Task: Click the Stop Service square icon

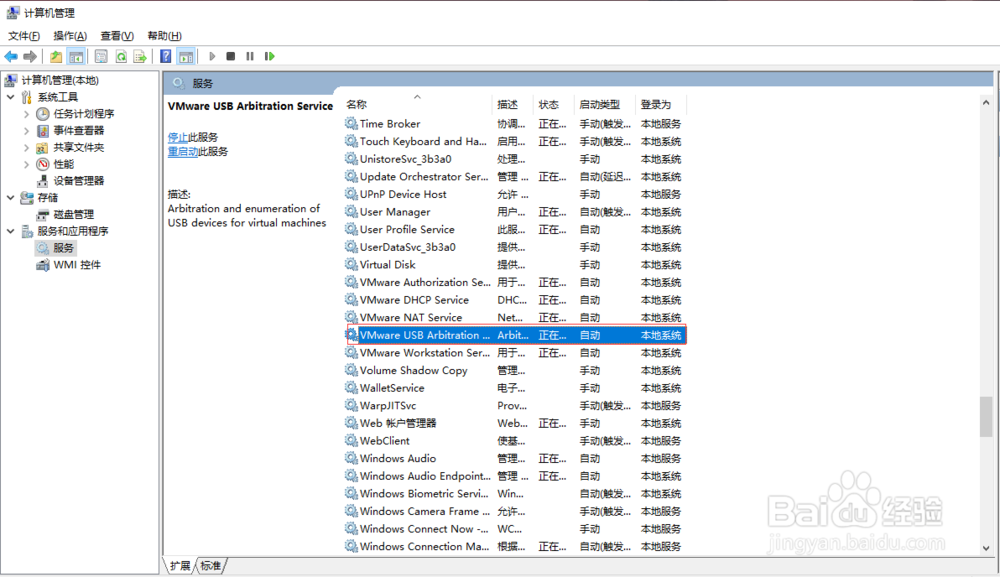Action: click(x=231, y=57)
